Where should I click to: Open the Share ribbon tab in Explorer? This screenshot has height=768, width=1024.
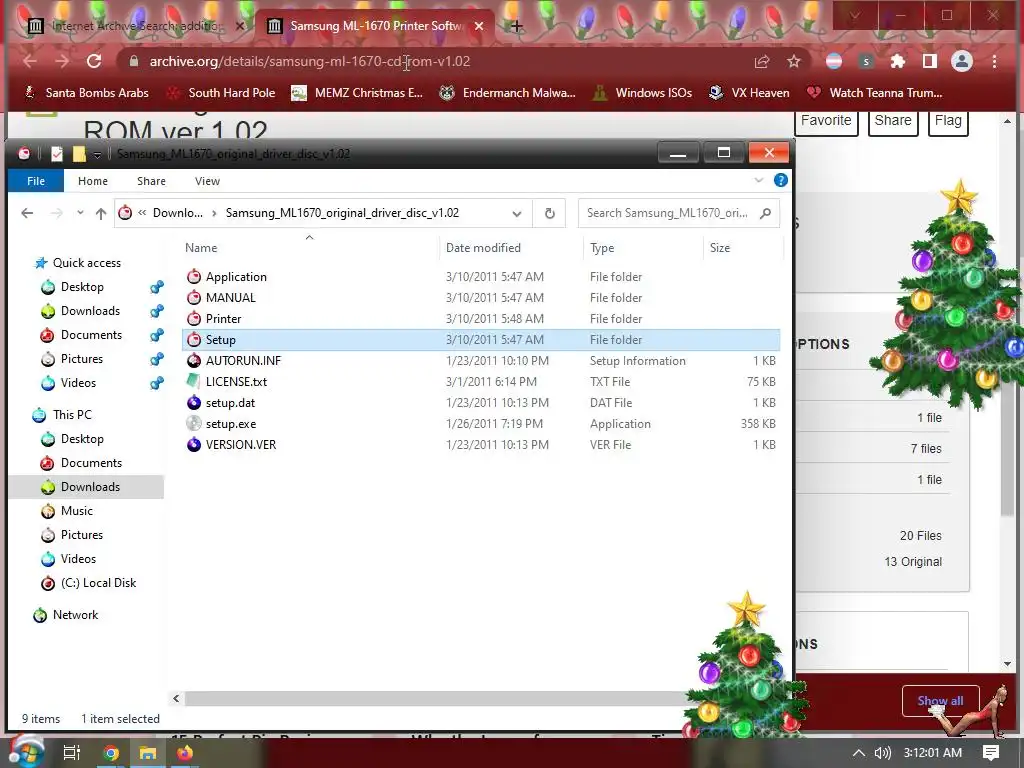151,181
